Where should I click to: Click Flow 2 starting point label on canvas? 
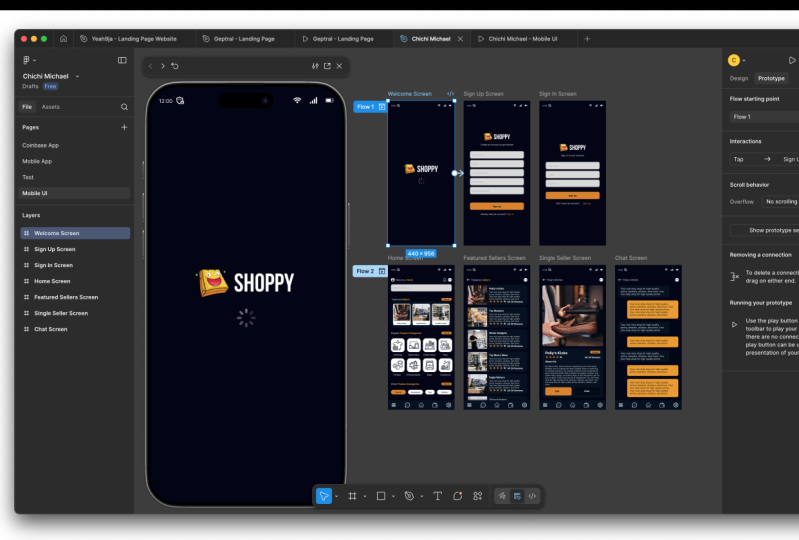tap(365, 271)
